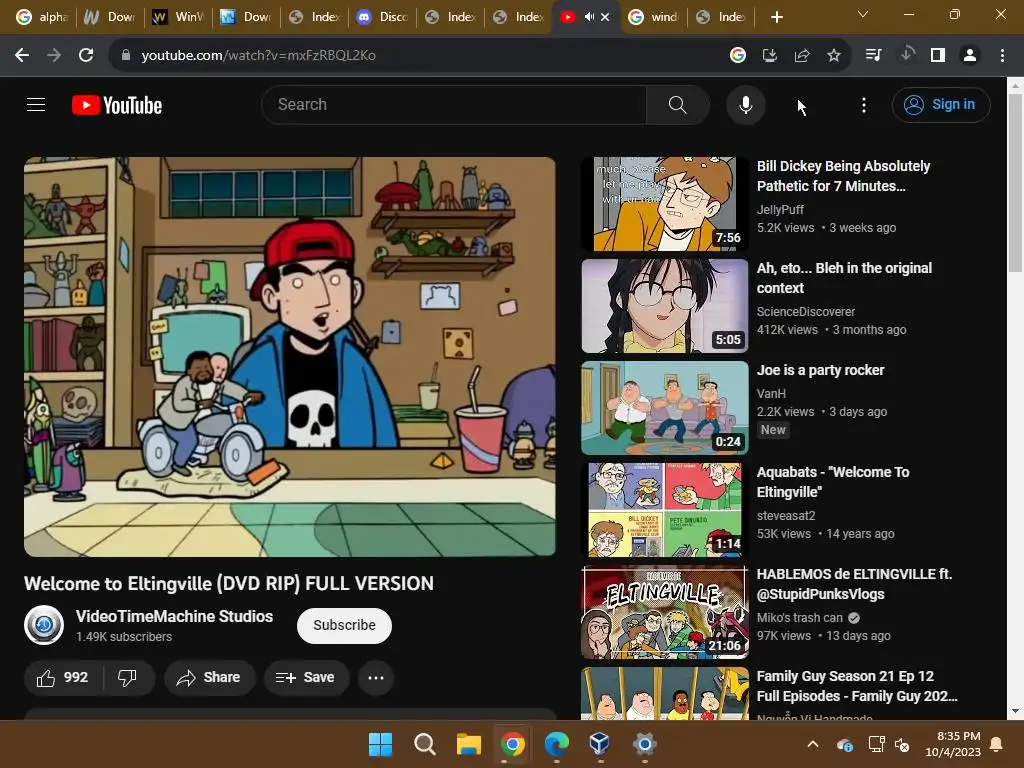Focus the YouTube Search field
The height and width of the screenshot is (768, 1024).
tap(454, 104)
